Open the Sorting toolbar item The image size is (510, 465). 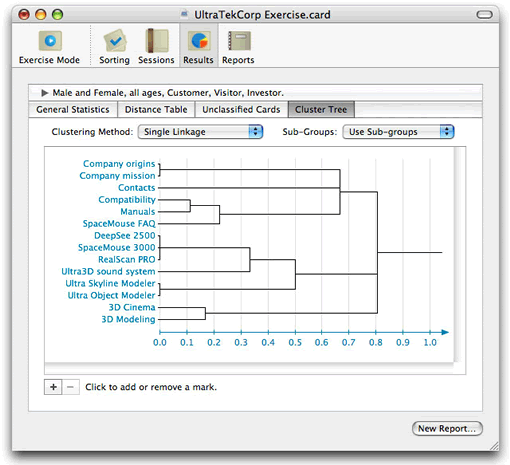[x=114, y=47]
